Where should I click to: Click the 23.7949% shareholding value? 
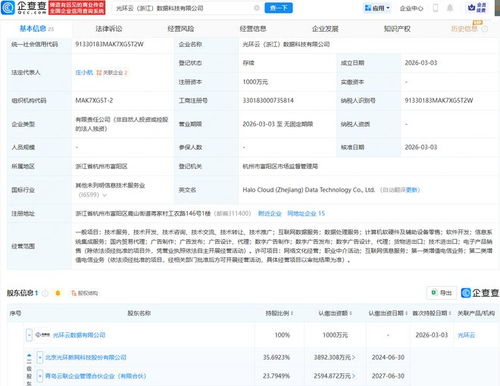click(276, 376)
